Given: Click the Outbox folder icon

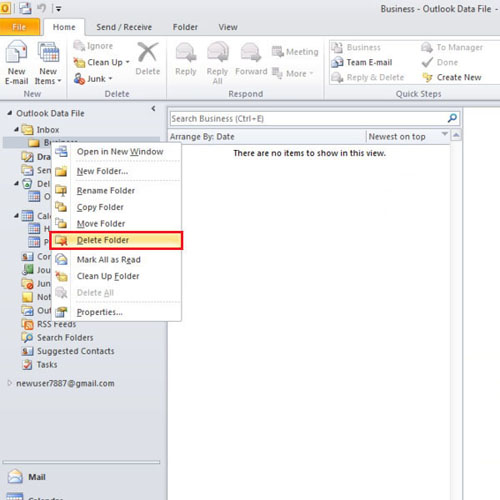Looking at the screenshot, I should click(x=27, y=310).
